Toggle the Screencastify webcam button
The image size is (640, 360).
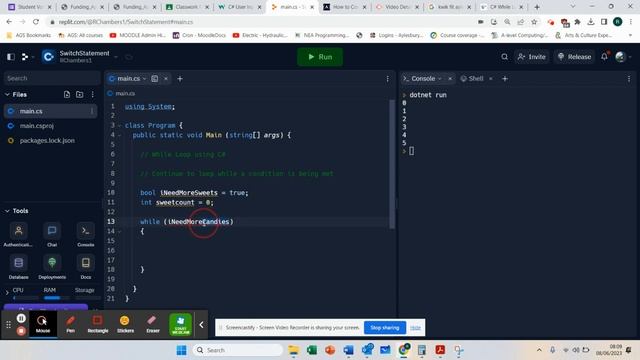180,324
